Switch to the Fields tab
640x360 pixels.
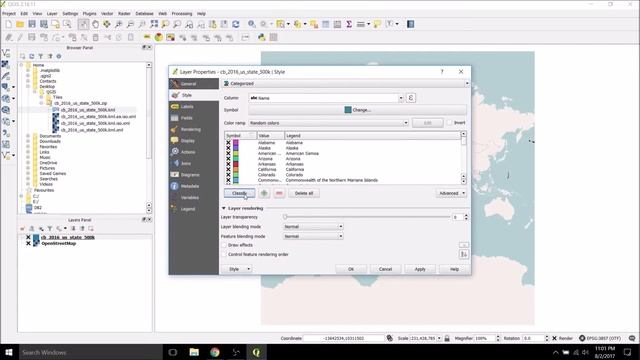(x=194, y=118)
